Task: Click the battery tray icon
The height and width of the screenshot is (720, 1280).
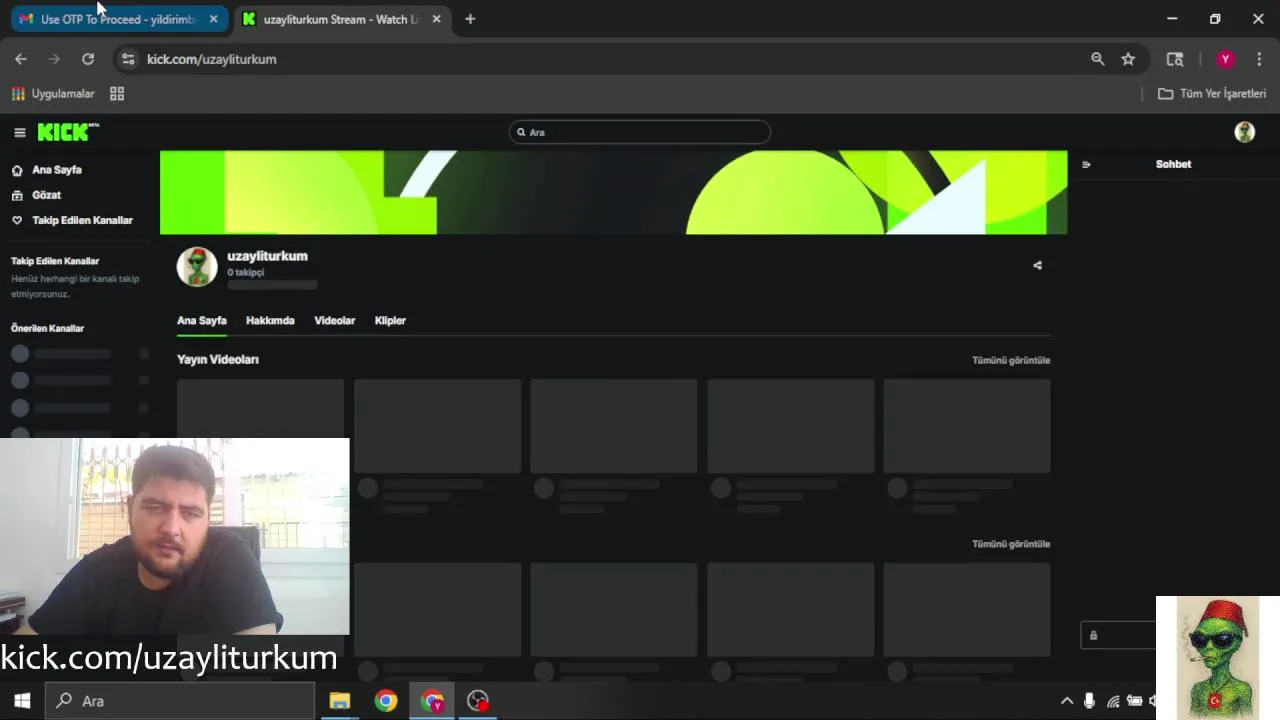Action: (x=1135, y=701)
